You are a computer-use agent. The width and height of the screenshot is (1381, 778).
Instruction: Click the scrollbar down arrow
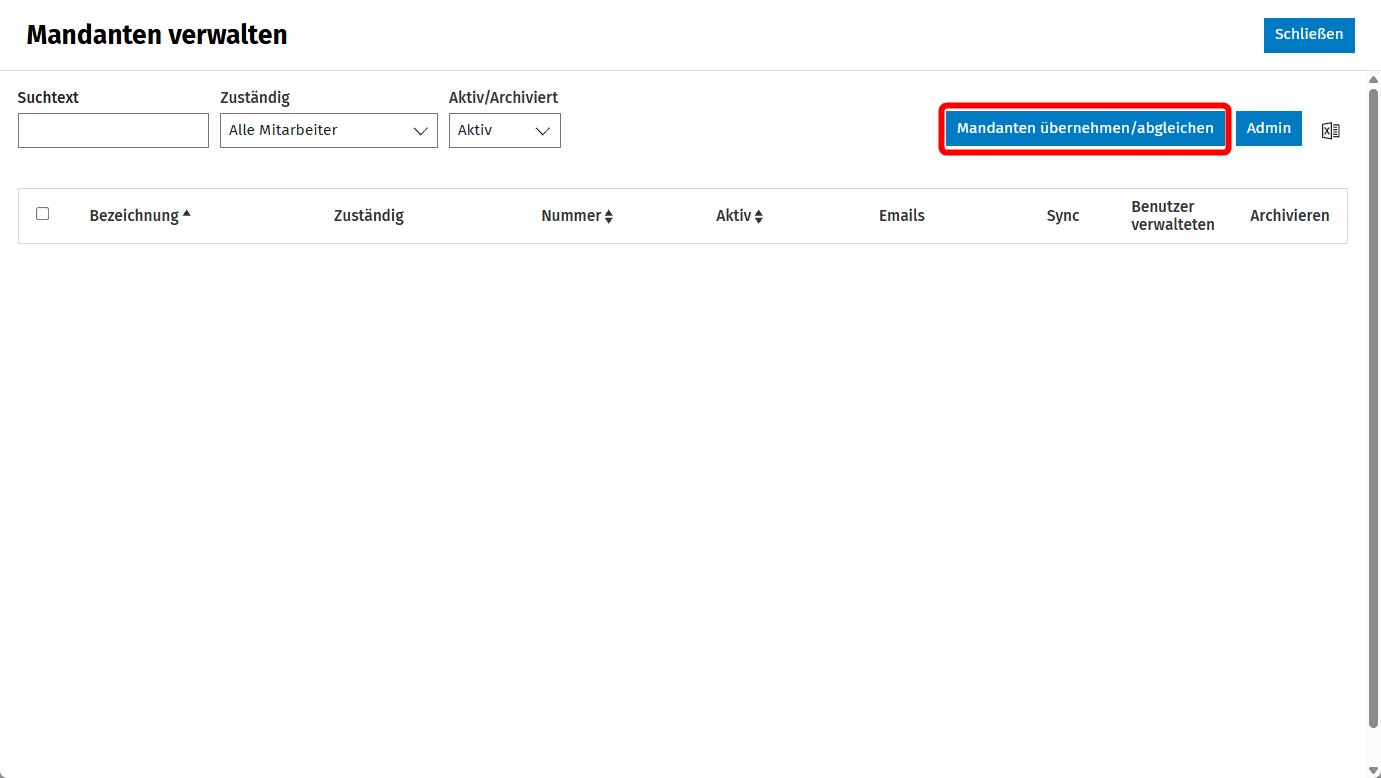point(1373,769)
